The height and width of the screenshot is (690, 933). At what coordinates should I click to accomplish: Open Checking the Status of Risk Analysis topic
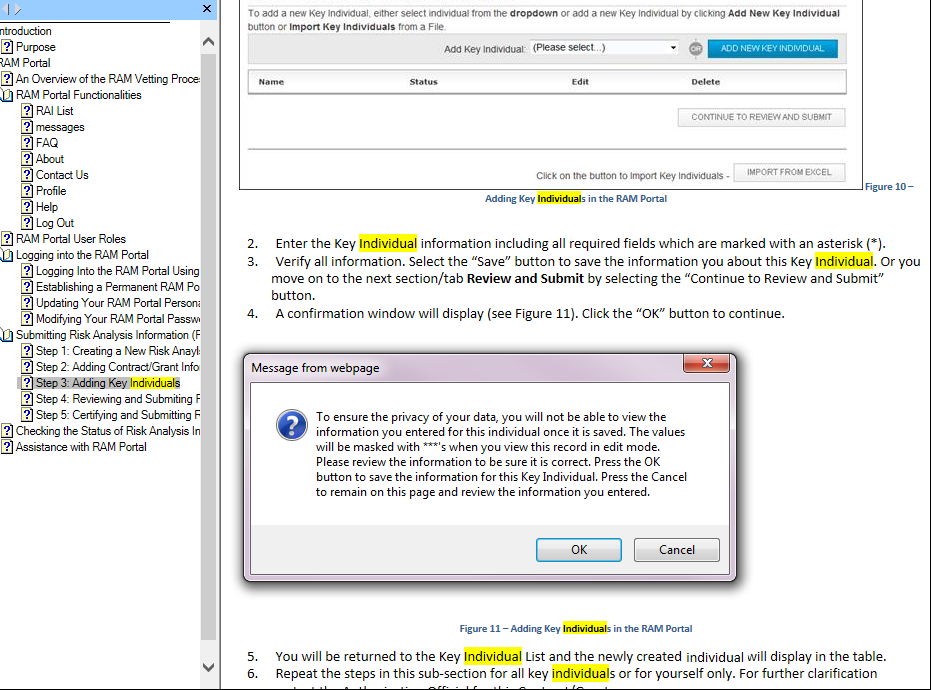107,431
